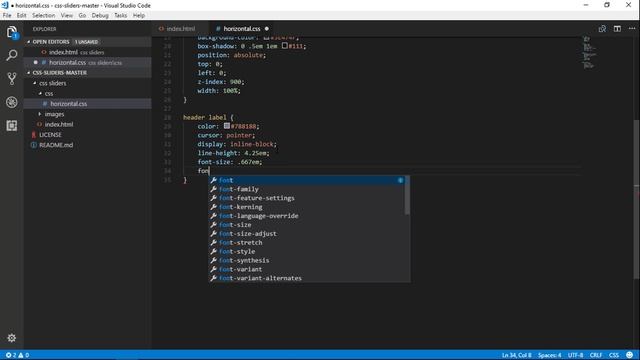Screen dimensions: 640x360
Task: Click Ln 34, Col 8 in status bar
Action: 516,355
